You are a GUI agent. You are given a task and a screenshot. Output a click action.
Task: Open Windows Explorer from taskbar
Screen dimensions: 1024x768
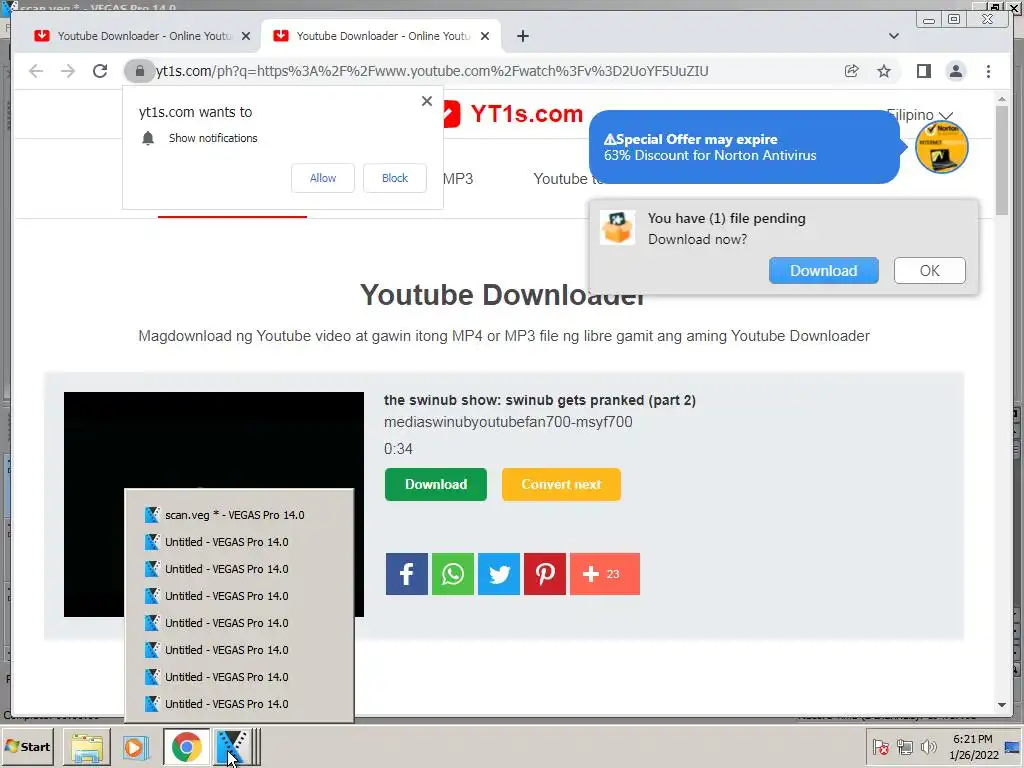click(x=87, y=747)
